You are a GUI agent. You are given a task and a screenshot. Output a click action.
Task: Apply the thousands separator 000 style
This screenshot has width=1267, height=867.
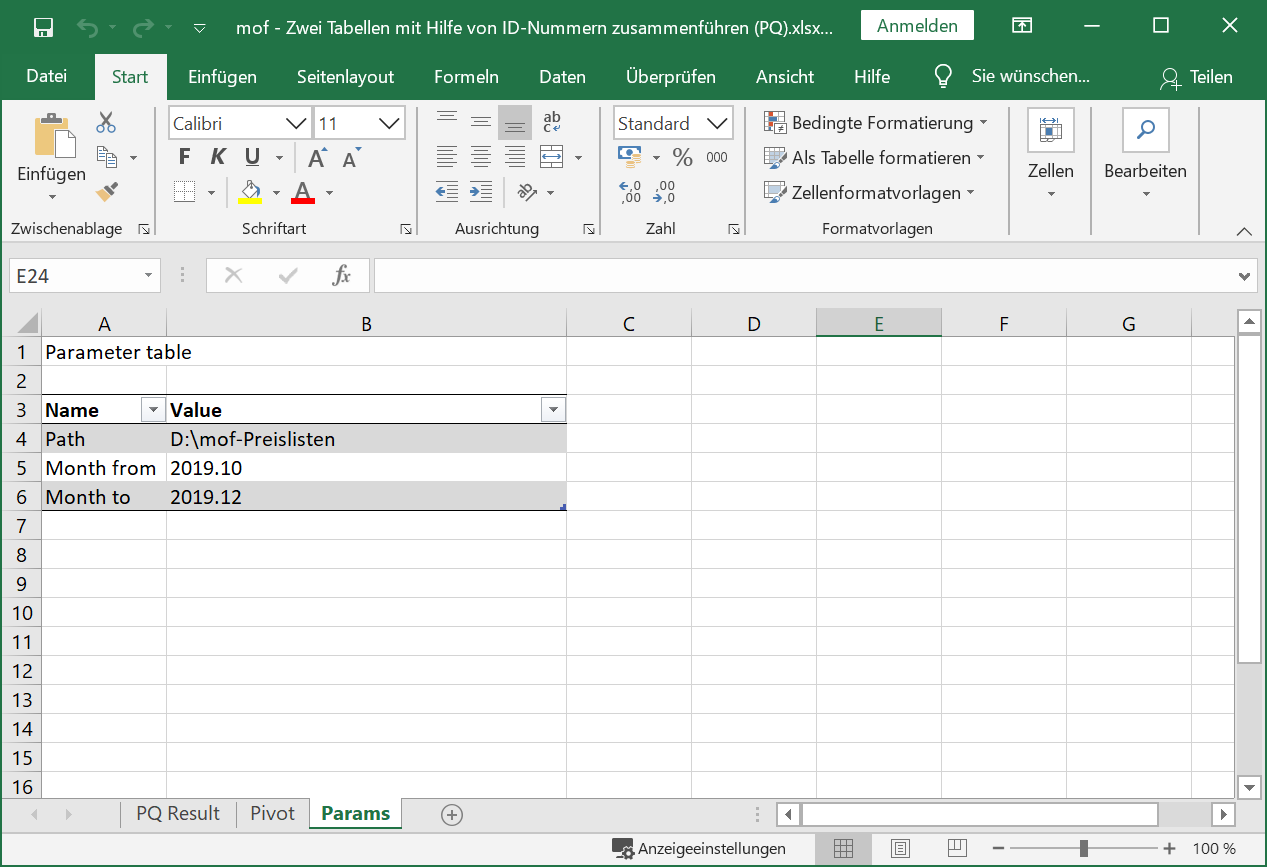(717, 157)
